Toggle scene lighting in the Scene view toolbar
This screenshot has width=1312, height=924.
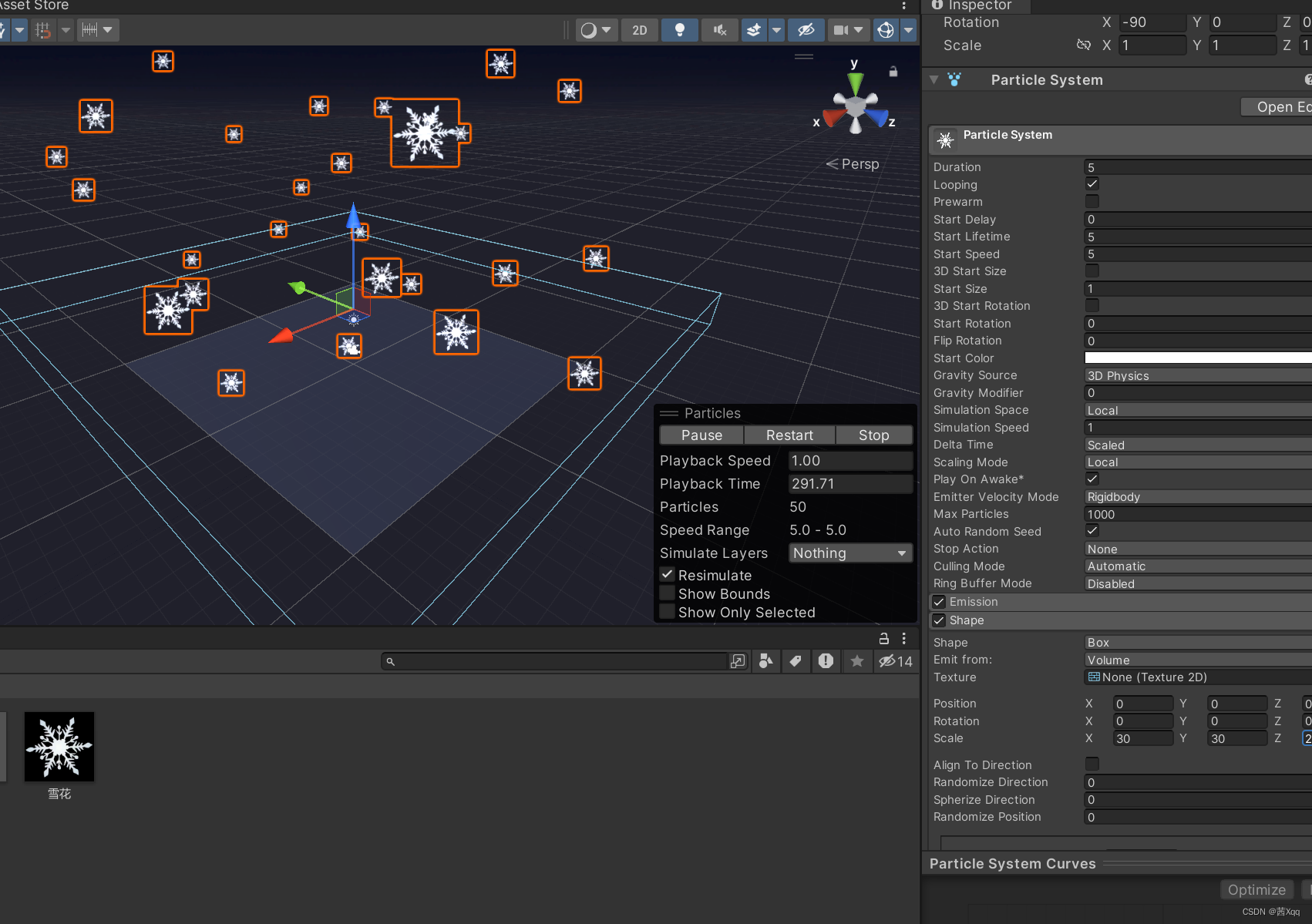(x=679, y=30)
